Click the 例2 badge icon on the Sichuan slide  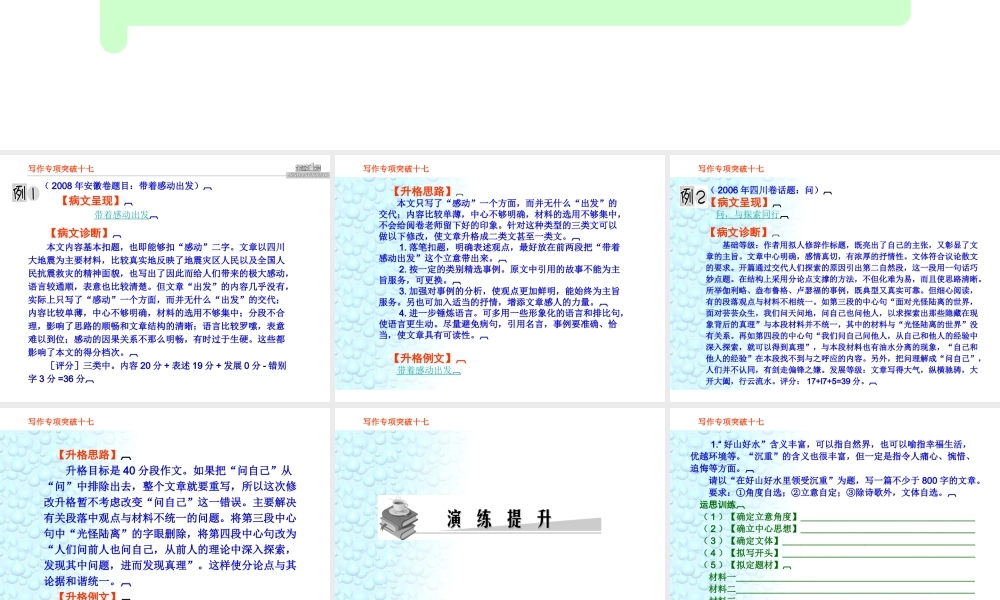pyautogui.click(x=693, y=195)
